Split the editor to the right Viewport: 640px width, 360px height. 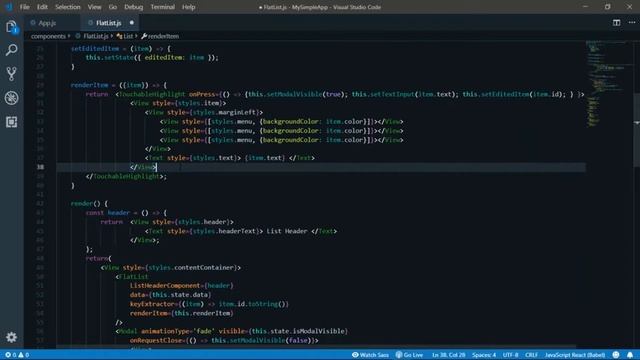click(x=616, y=23)
